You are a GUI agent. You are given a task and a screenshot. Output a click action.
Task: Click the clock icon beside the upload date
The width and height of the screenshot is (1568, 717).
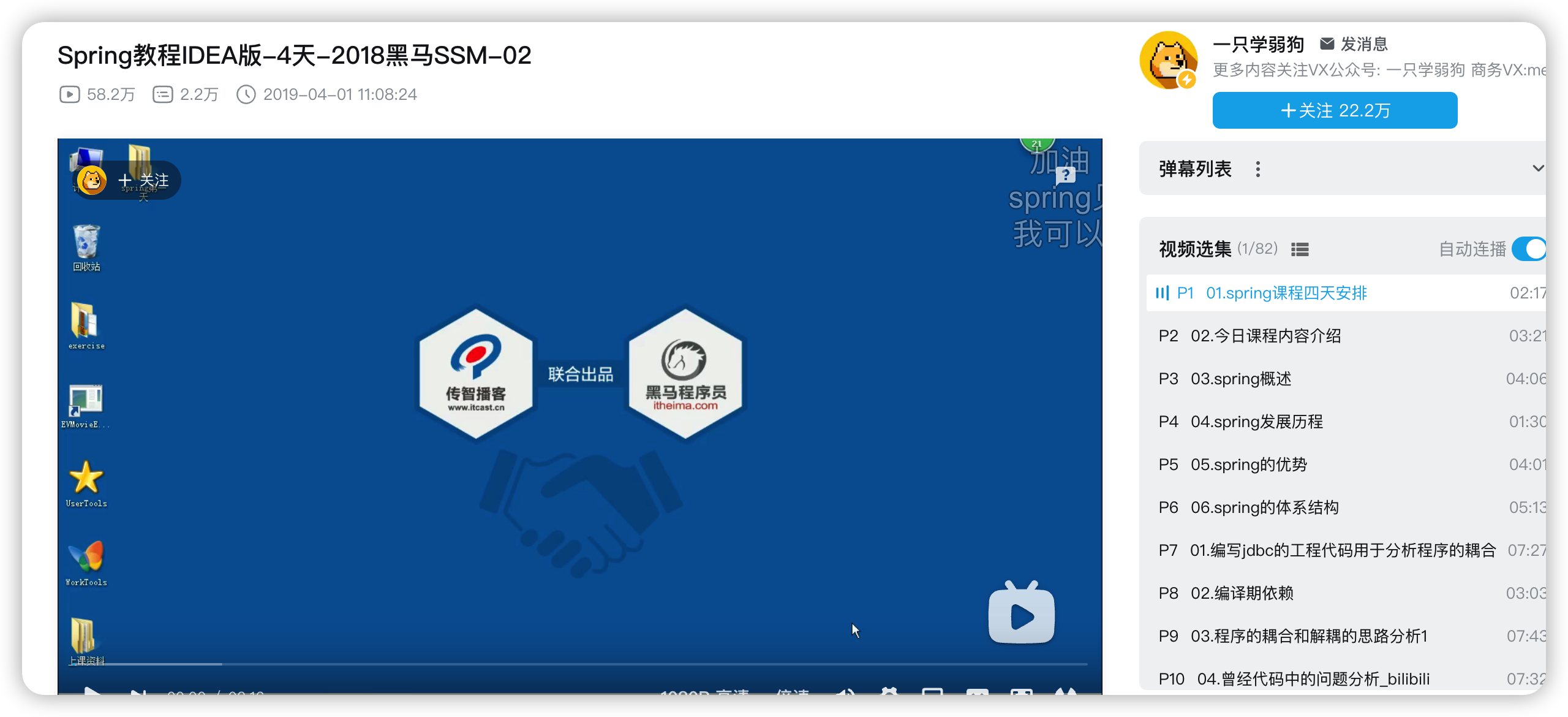pos(246,94)
